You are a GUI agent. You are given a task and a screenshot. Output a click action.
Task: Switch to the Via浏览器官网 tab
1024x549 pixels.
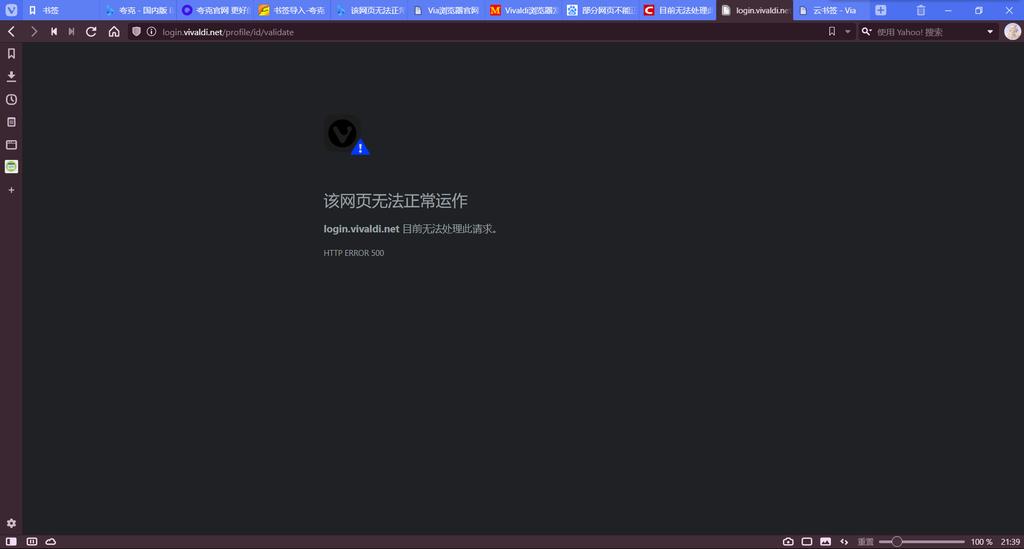click(x=446, y=10)
